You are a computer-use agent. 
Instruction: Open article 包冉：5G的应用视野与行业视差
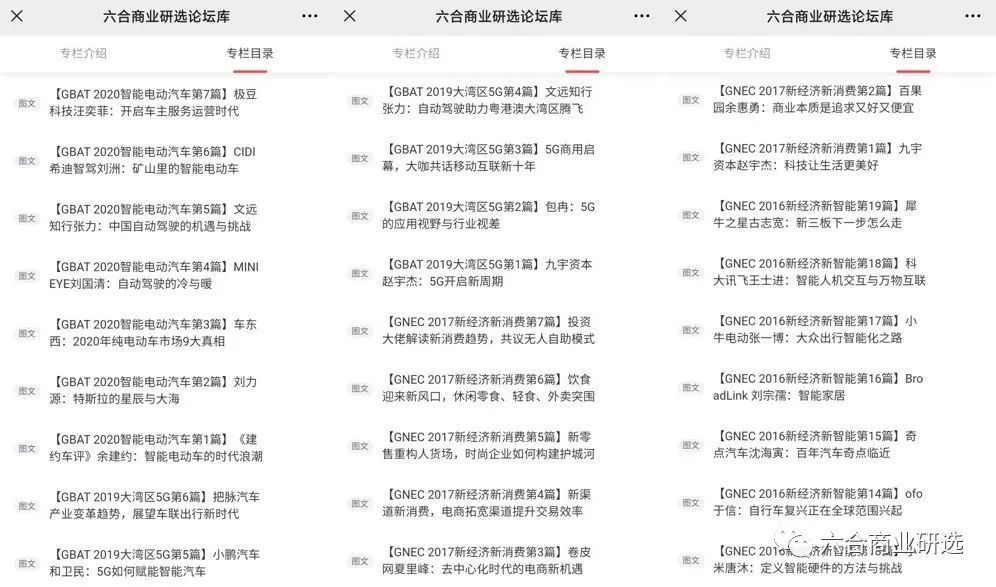pos(488,215)
